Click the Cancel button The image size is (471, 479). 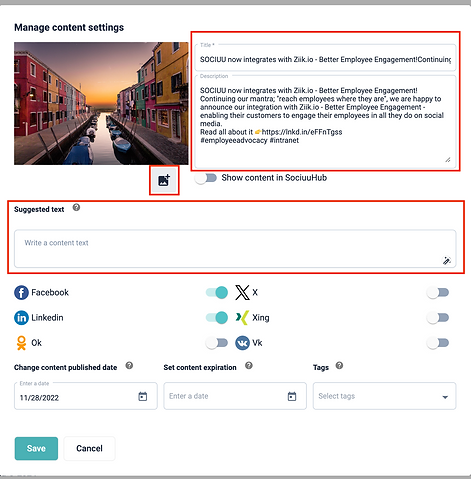tap(89, 448)
